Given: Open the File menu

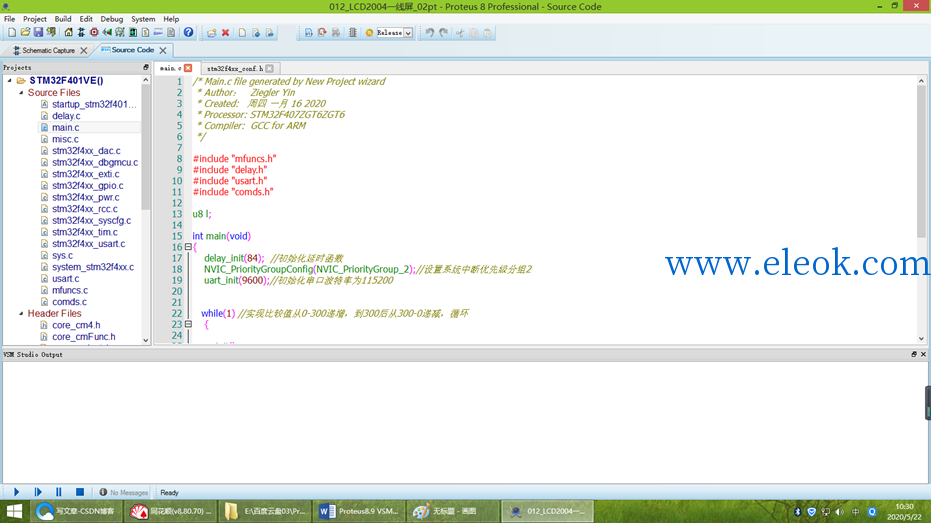Looking at the screenshot, I should pyautogui.click(x=10, y=19).
